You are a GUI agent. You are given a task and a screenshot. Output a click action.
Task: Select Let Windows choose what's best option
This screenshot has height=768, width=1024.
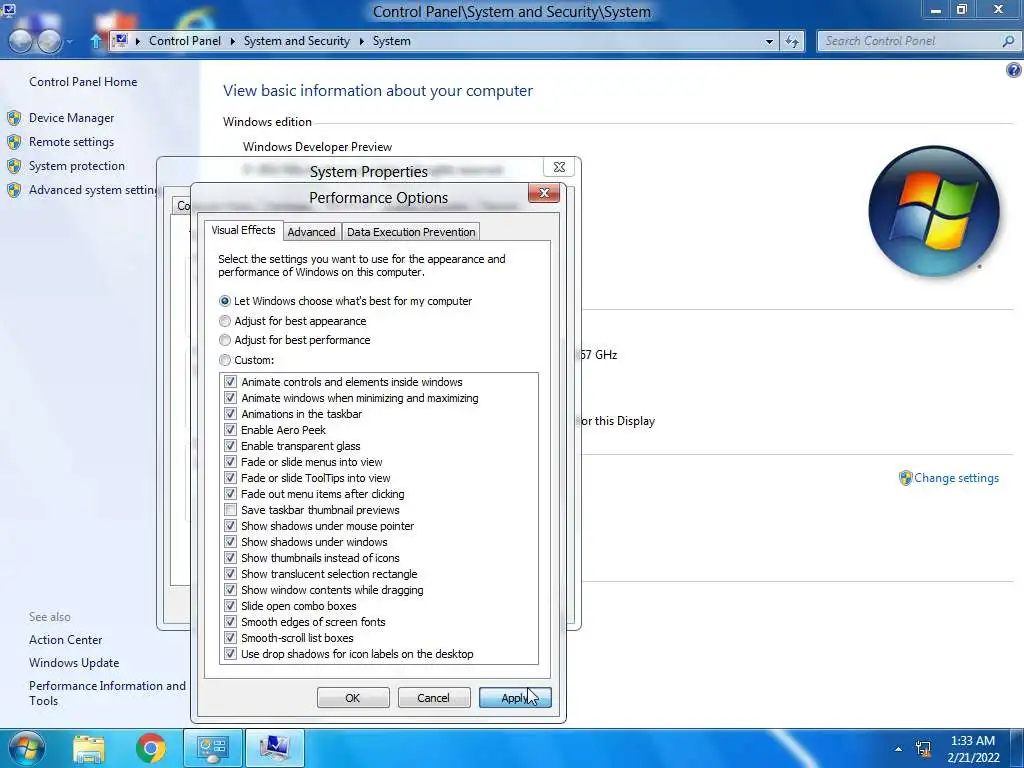225,301
